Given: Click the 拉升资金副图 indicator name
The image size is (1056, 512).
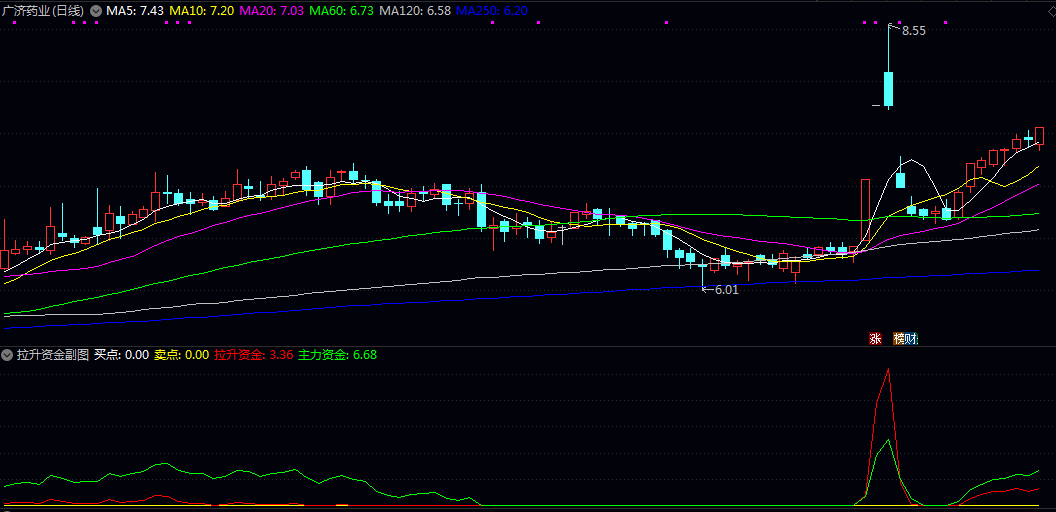Looking at the screenshot, I should coord(52,355).
